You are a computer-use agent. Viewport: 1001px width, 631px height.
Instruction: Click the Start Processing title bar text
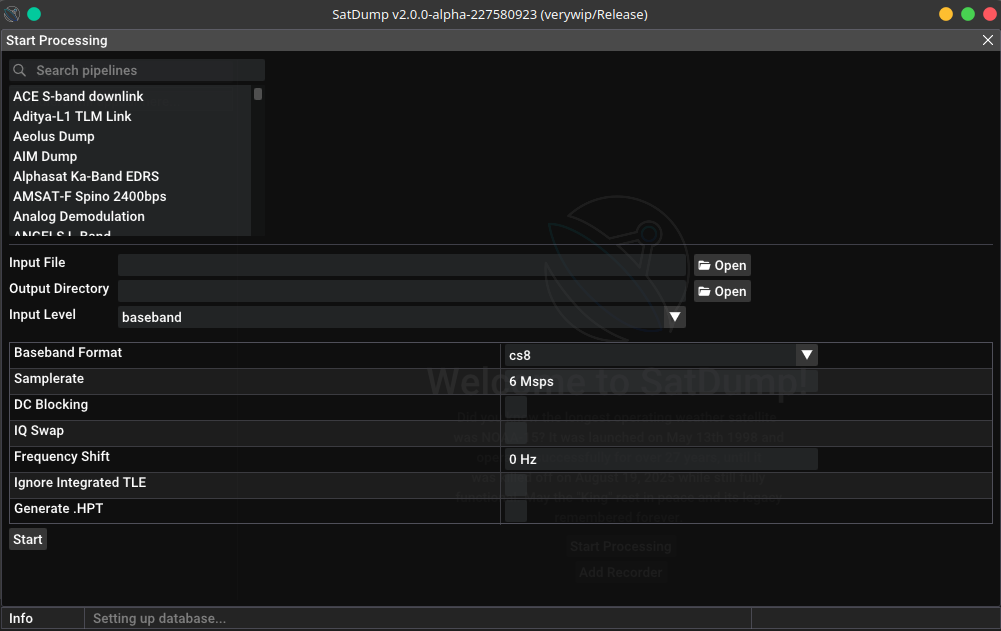(x=57, y=40)
